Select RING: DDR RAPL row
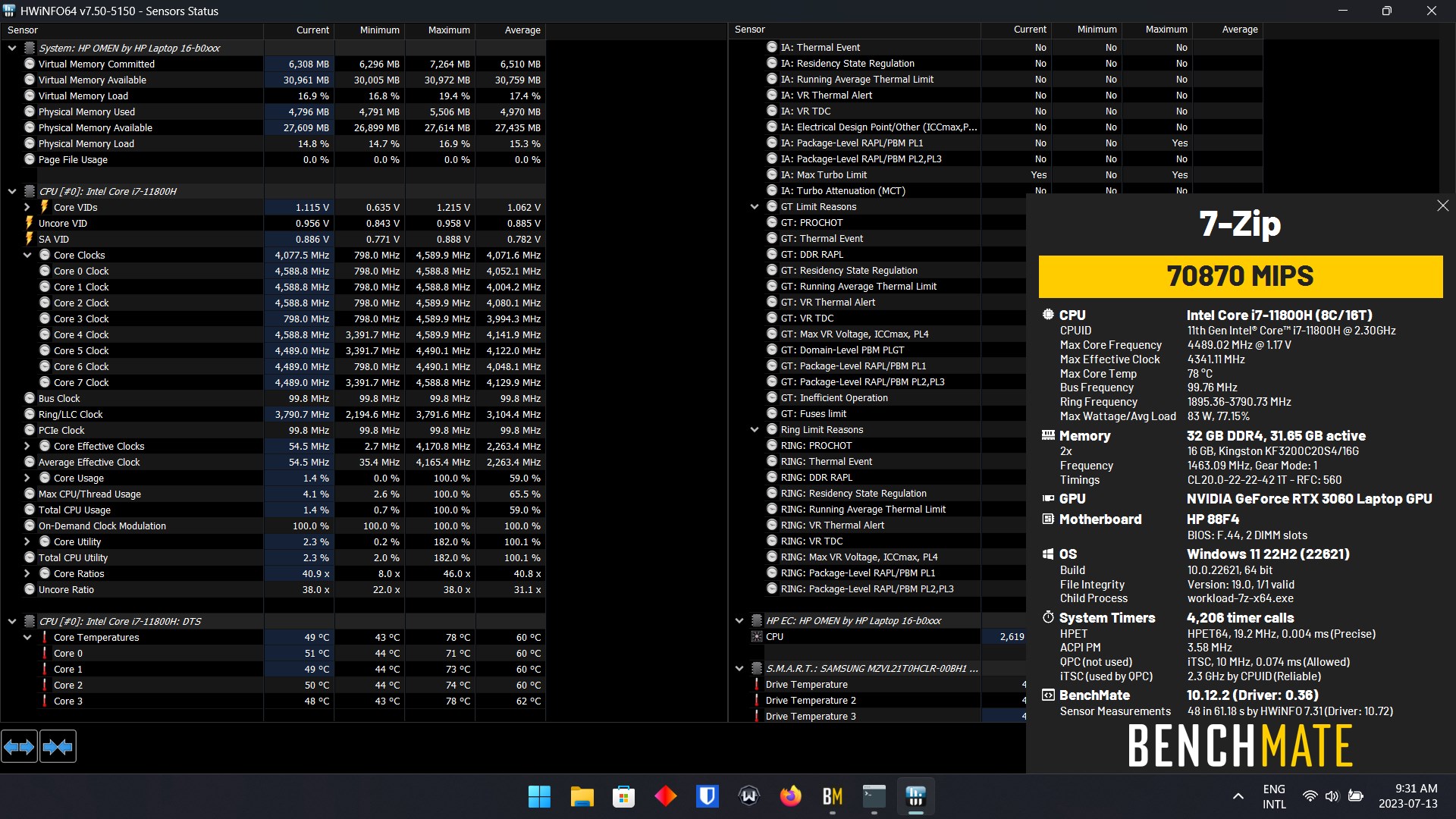The height and width of the screenshot is (819, 1456). click(877, 477)
